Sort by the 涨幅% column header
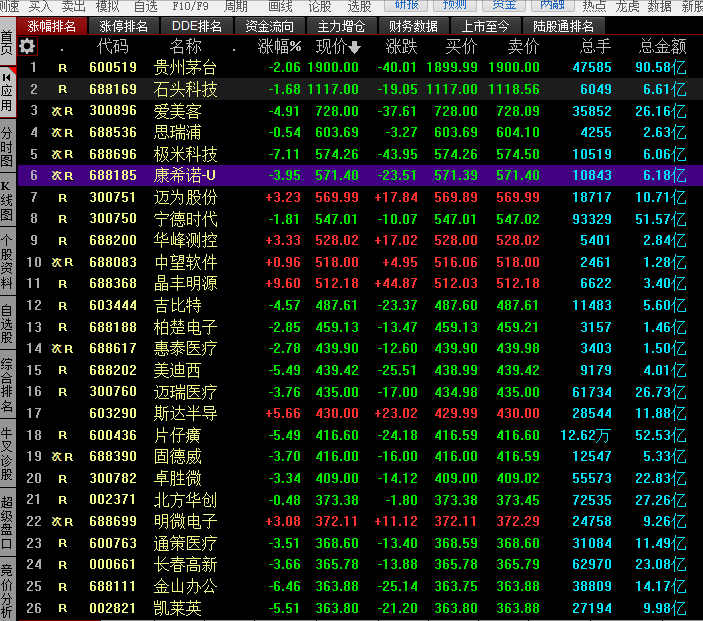Viewport: 703px width, 621px height. [x=279, y=47]
